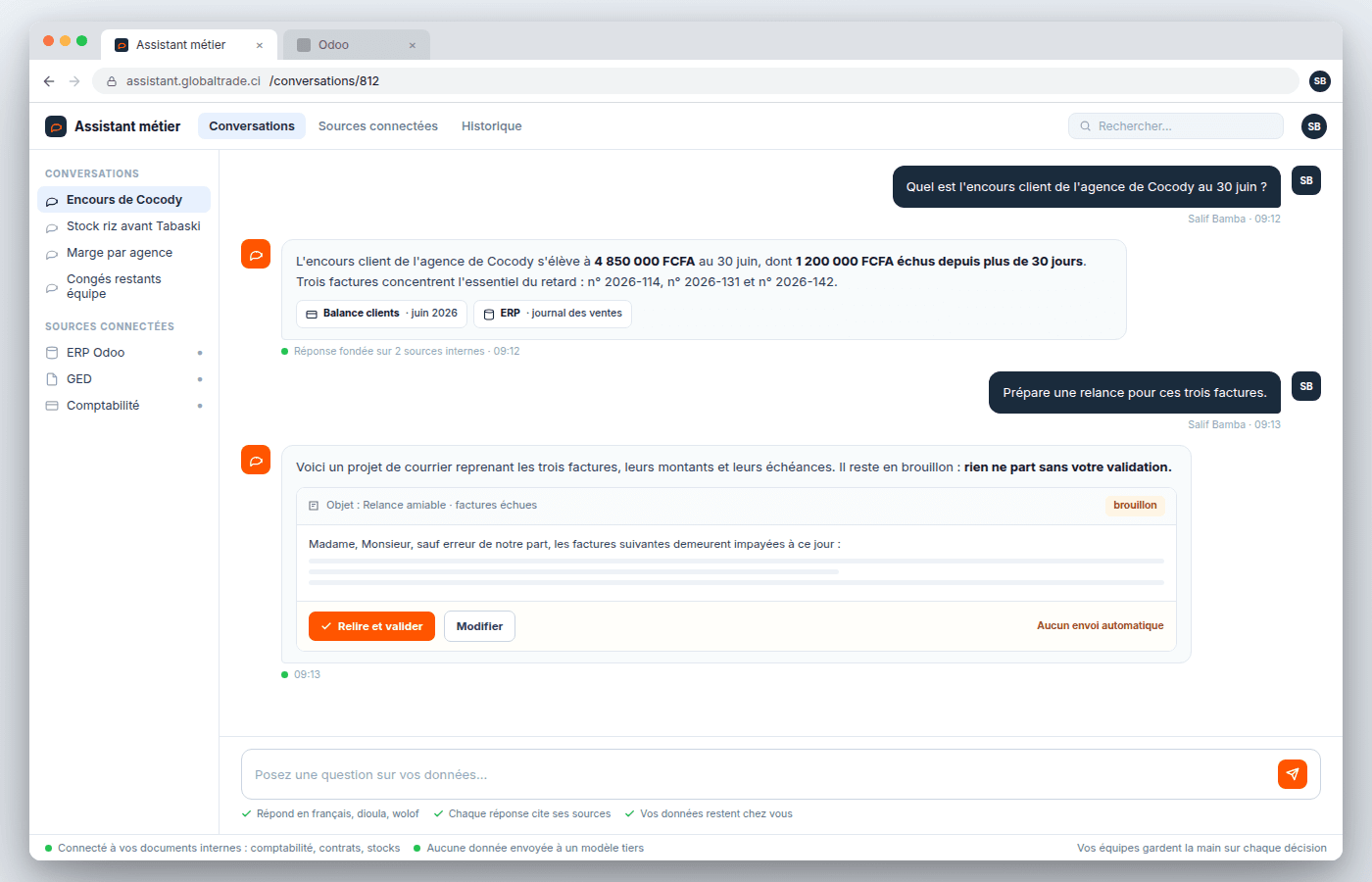
Task: Open the ERP journal des ventes source chip
Action: click(553, 314)
